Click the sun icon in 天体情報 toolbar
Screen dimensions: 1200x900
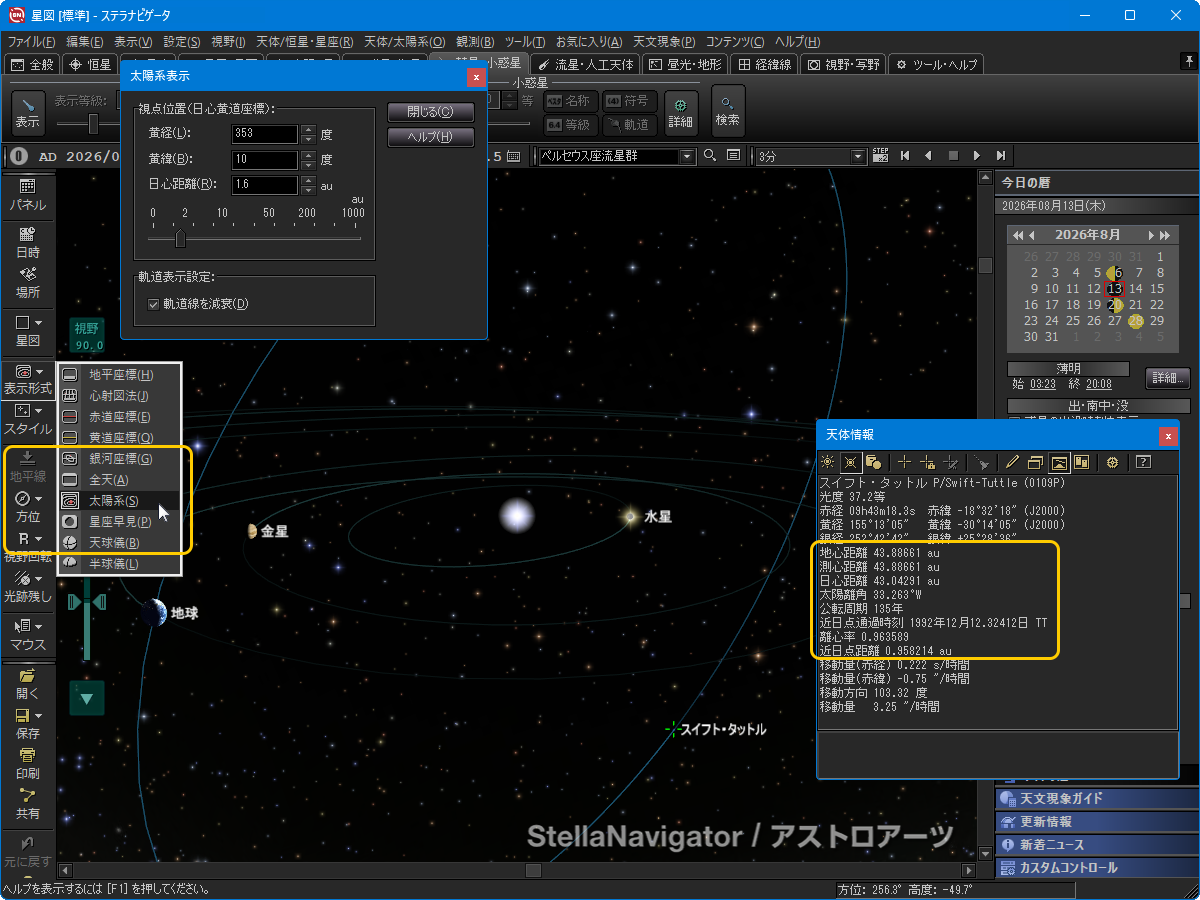point(828,462)
